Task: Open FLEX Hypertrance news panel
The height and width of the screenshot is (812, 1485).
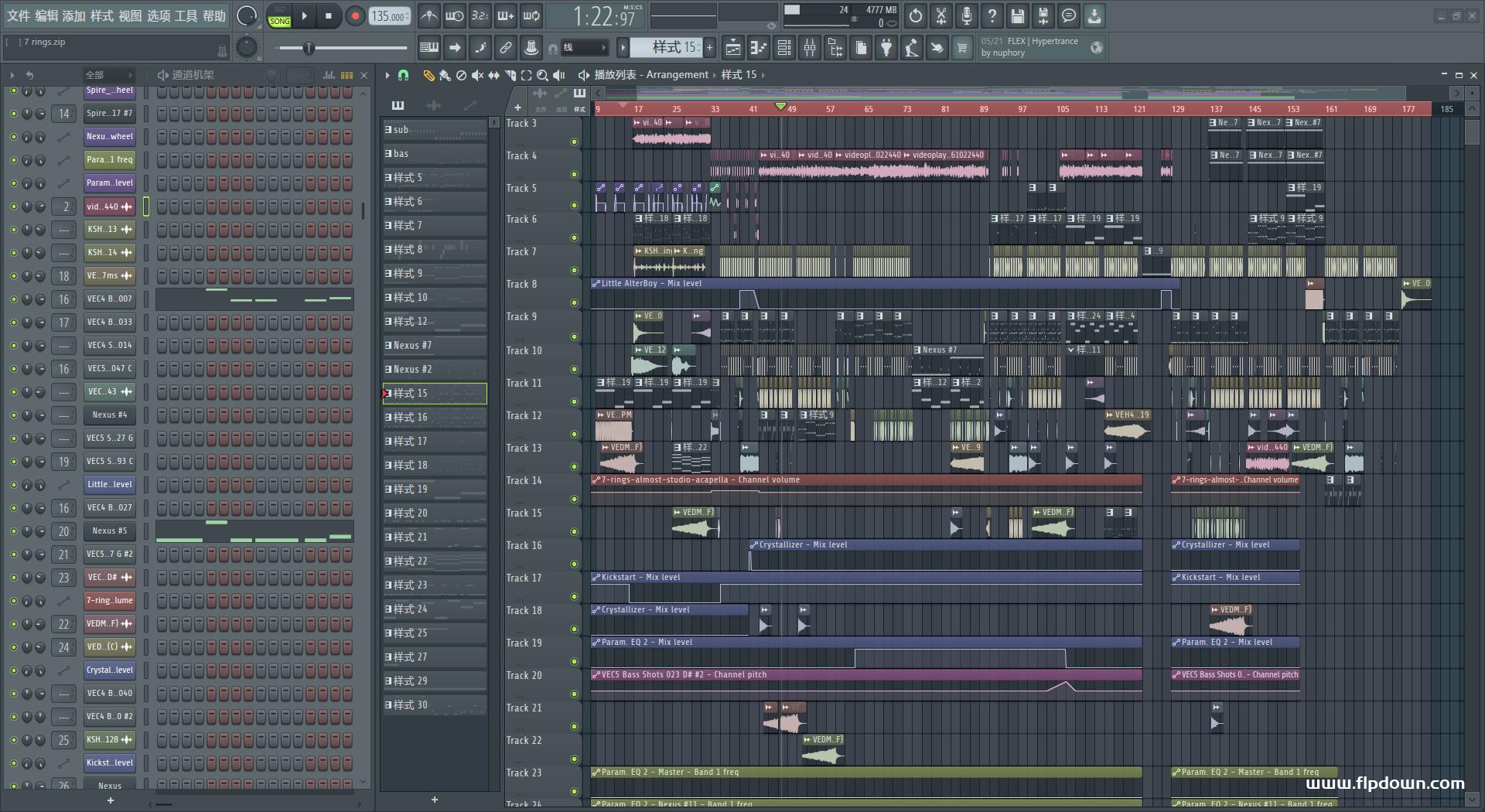Action: (1041, 47)
